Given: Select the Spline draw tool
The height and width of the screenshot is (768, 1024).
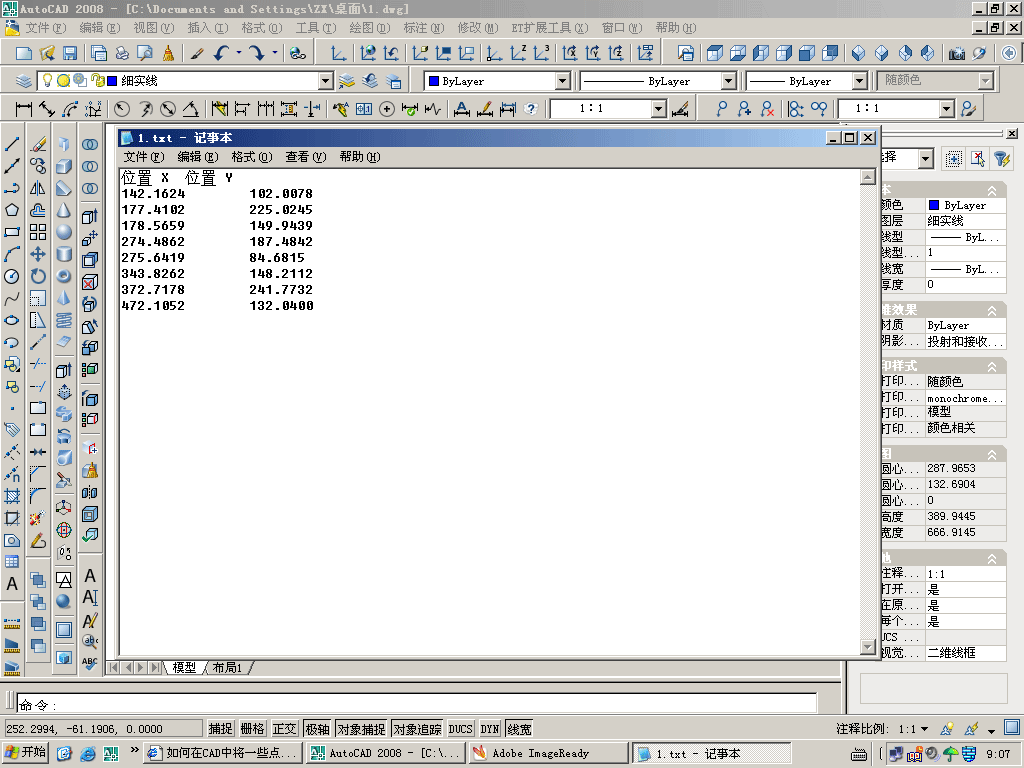Looking at the screenshot, I should (12, 298).
